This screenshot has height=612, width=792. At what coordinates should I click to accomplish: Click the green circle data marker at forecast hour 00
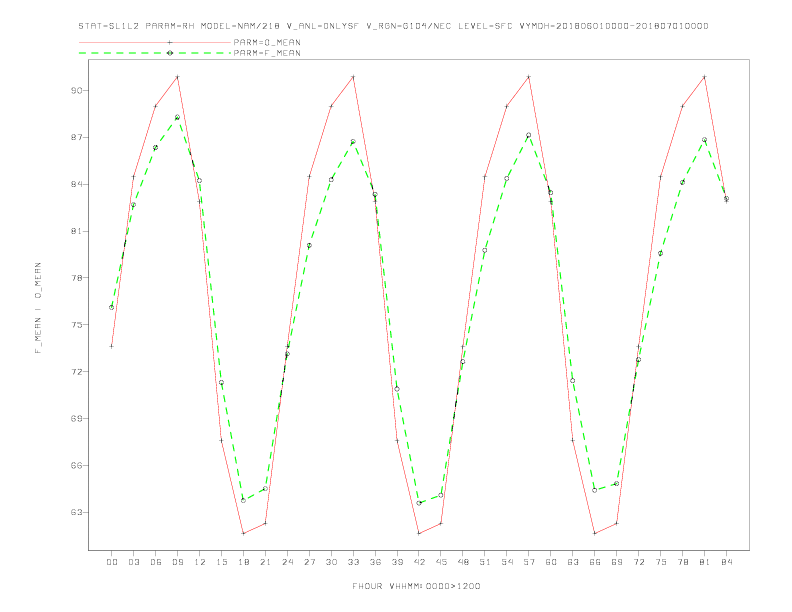(x=112, y=308)
